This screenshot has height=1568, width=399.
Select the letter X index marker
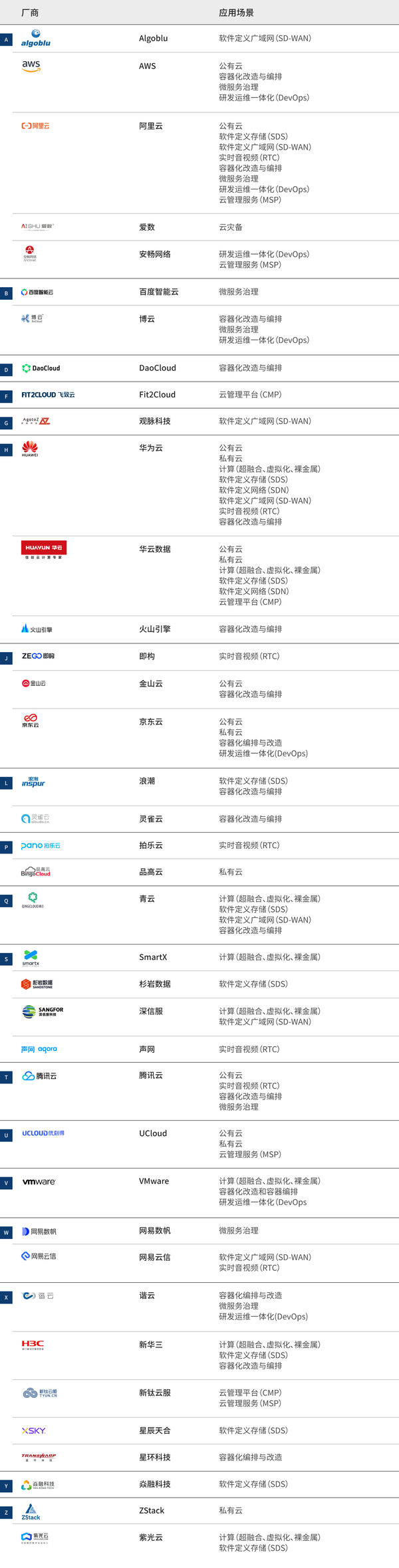point(6,1297)
